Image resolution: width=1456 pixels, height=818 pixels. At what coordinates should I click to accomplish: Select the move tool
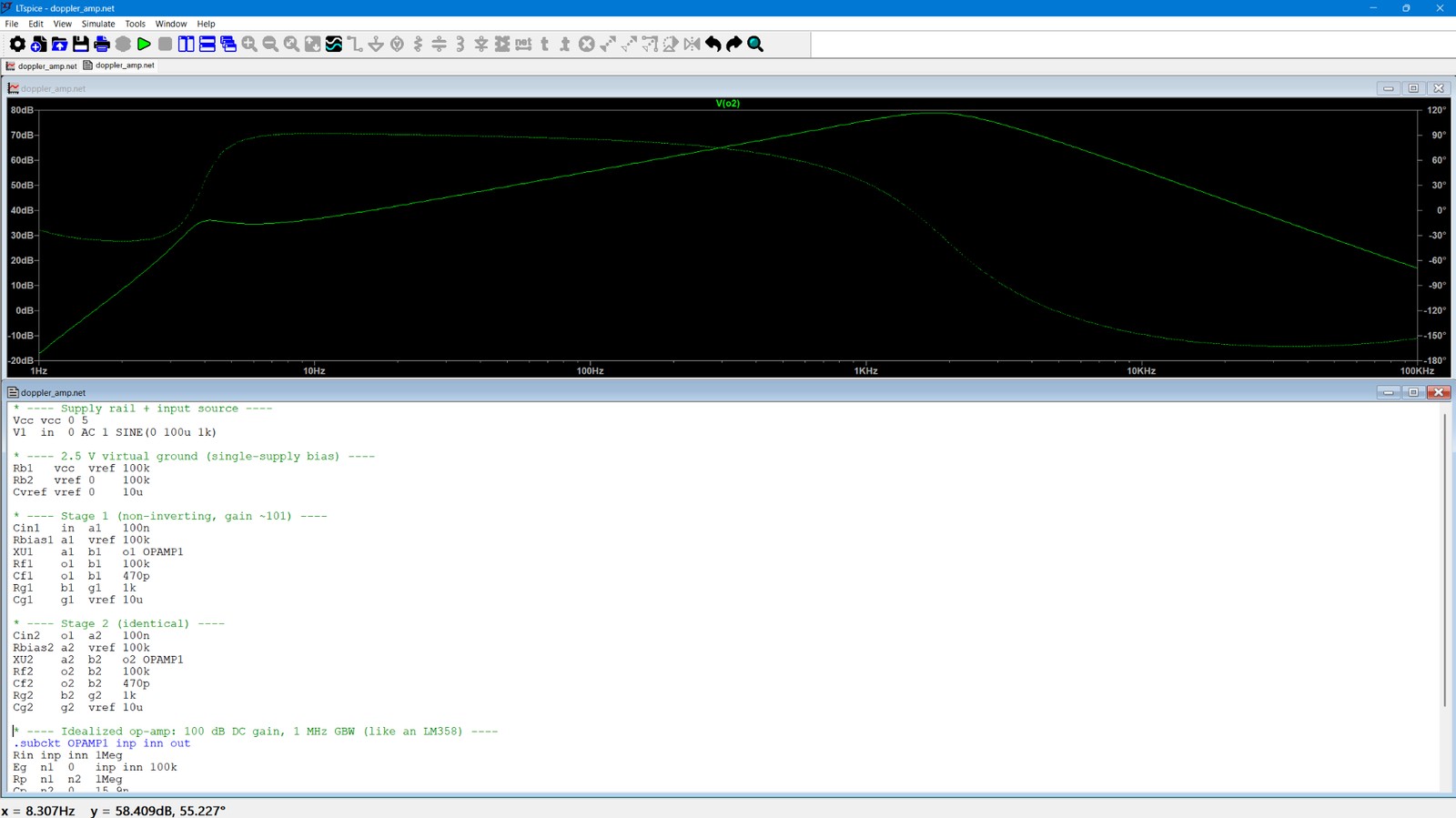629,44
